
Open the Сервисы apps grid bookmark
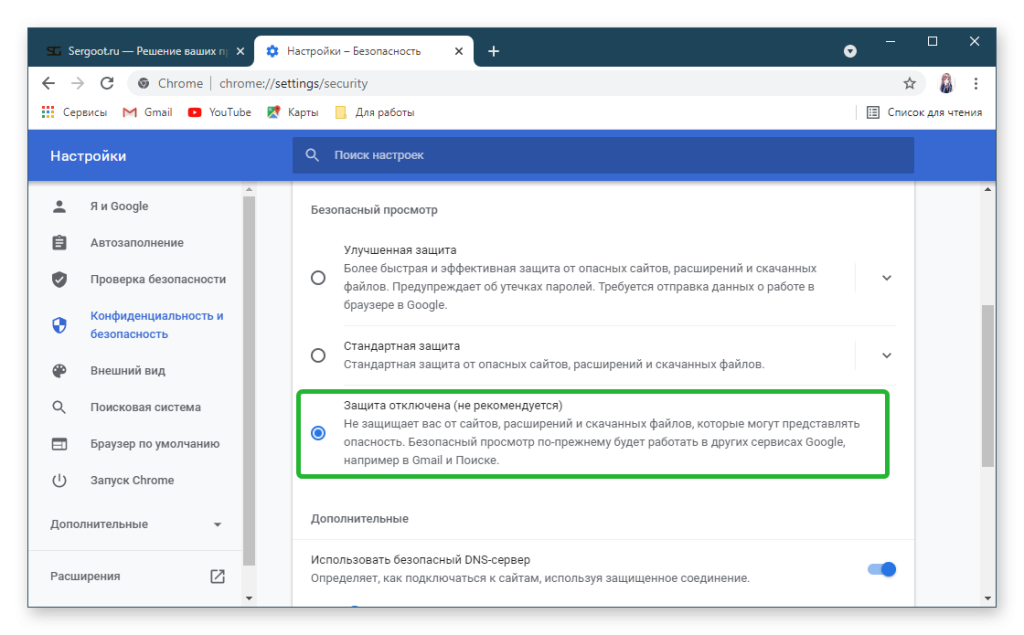pyautogui.click(x=74, y=112)
